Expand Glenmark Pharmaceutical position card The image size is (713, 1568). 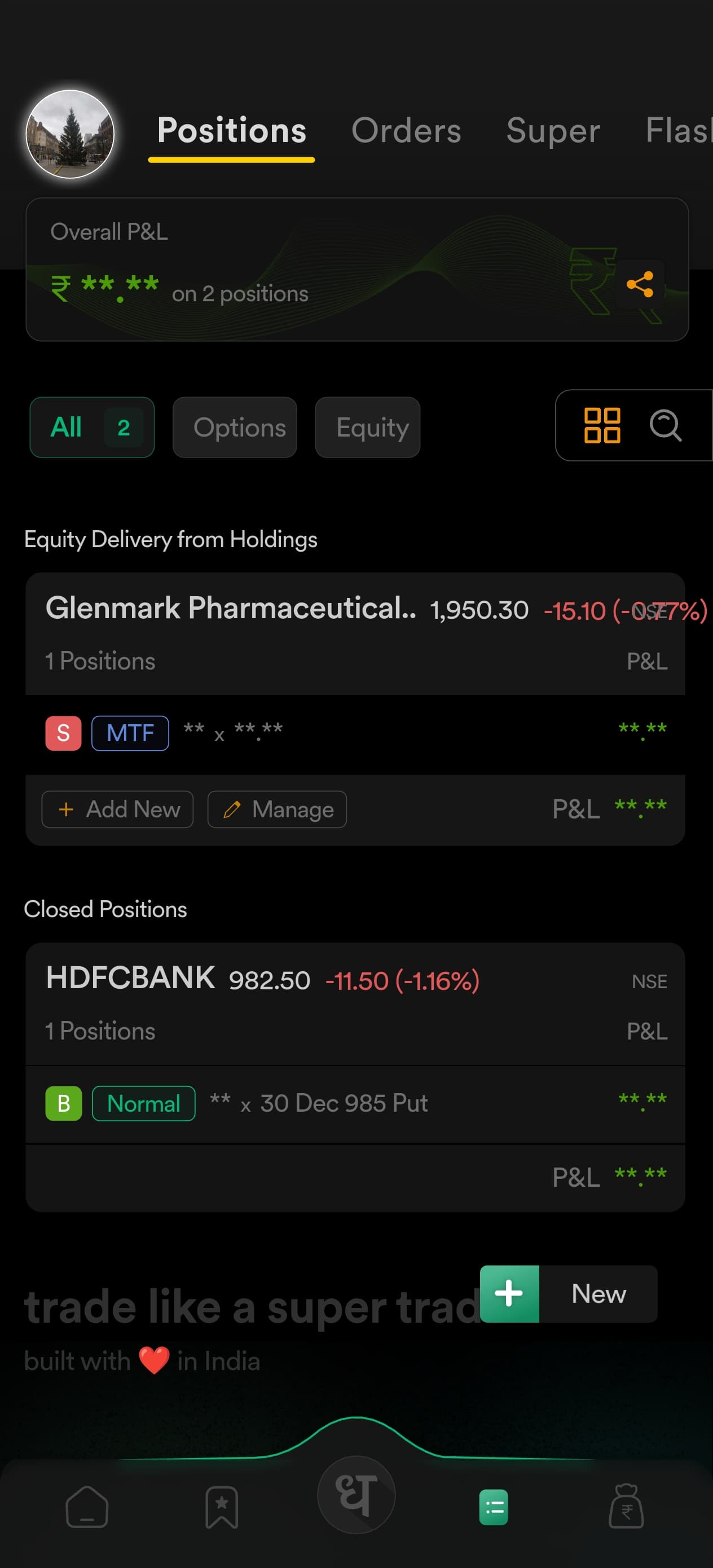tap(231, 609)
